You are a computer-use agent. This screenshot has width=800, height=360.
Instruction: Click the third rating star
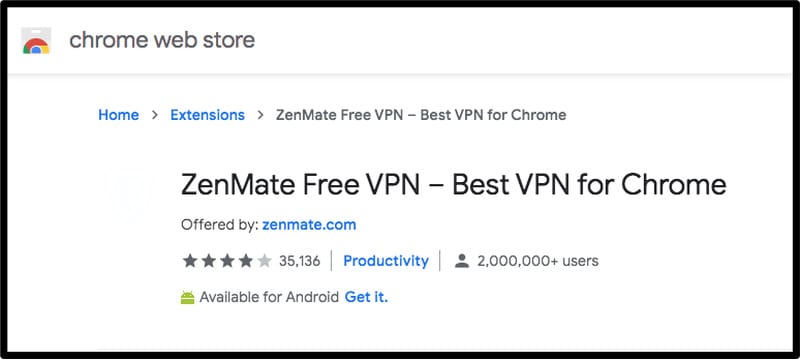(227, 261)
